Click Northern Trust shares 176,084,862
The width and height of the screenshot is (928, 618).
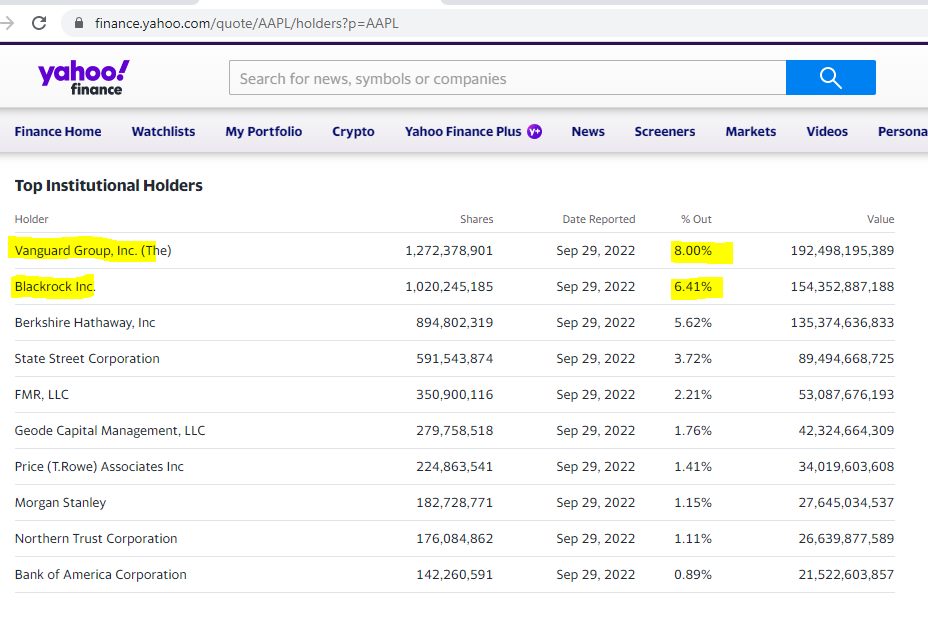tap(455, 539)
